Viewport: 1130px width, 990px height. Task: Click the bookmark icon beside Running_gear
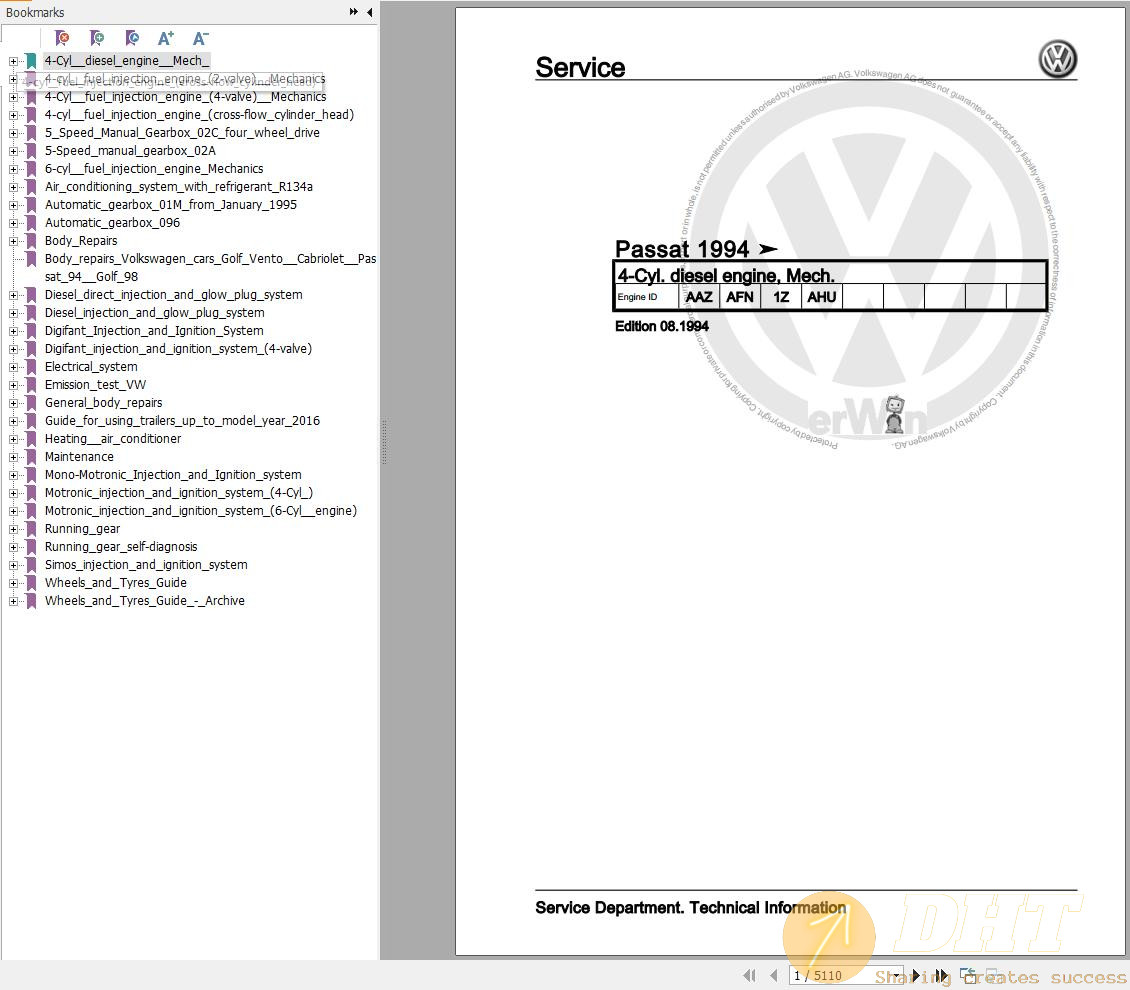point(31,529)
